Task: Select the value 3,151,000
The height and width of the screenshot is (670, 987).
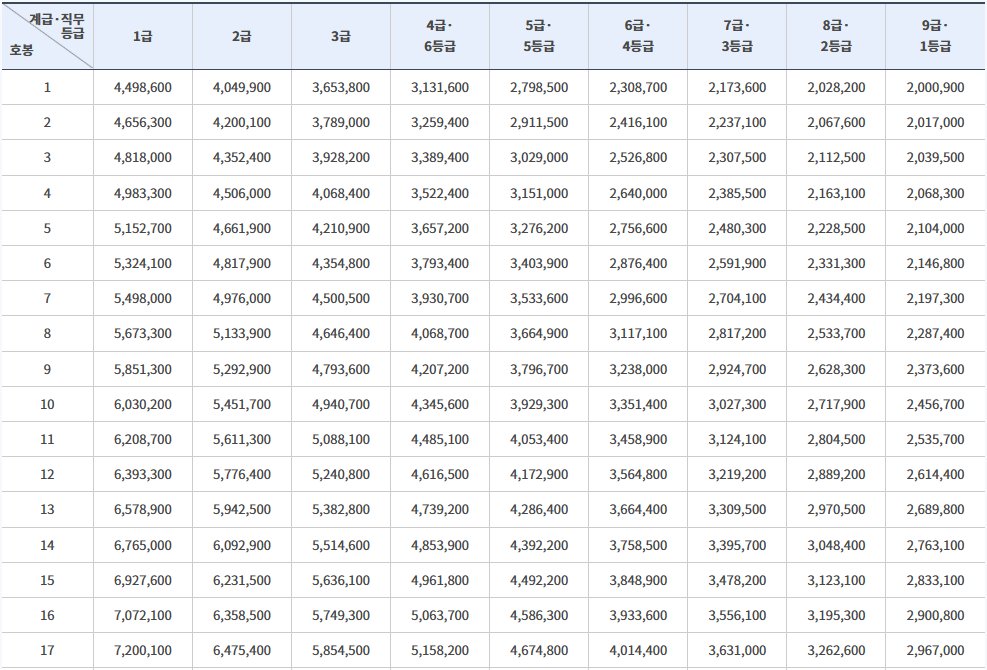Action: click(539, 193)
